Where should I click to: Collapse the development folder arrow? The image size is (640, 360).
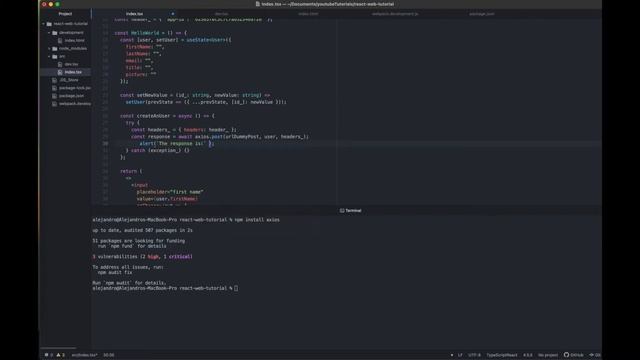pyautogui.click(x=49, y=33)
